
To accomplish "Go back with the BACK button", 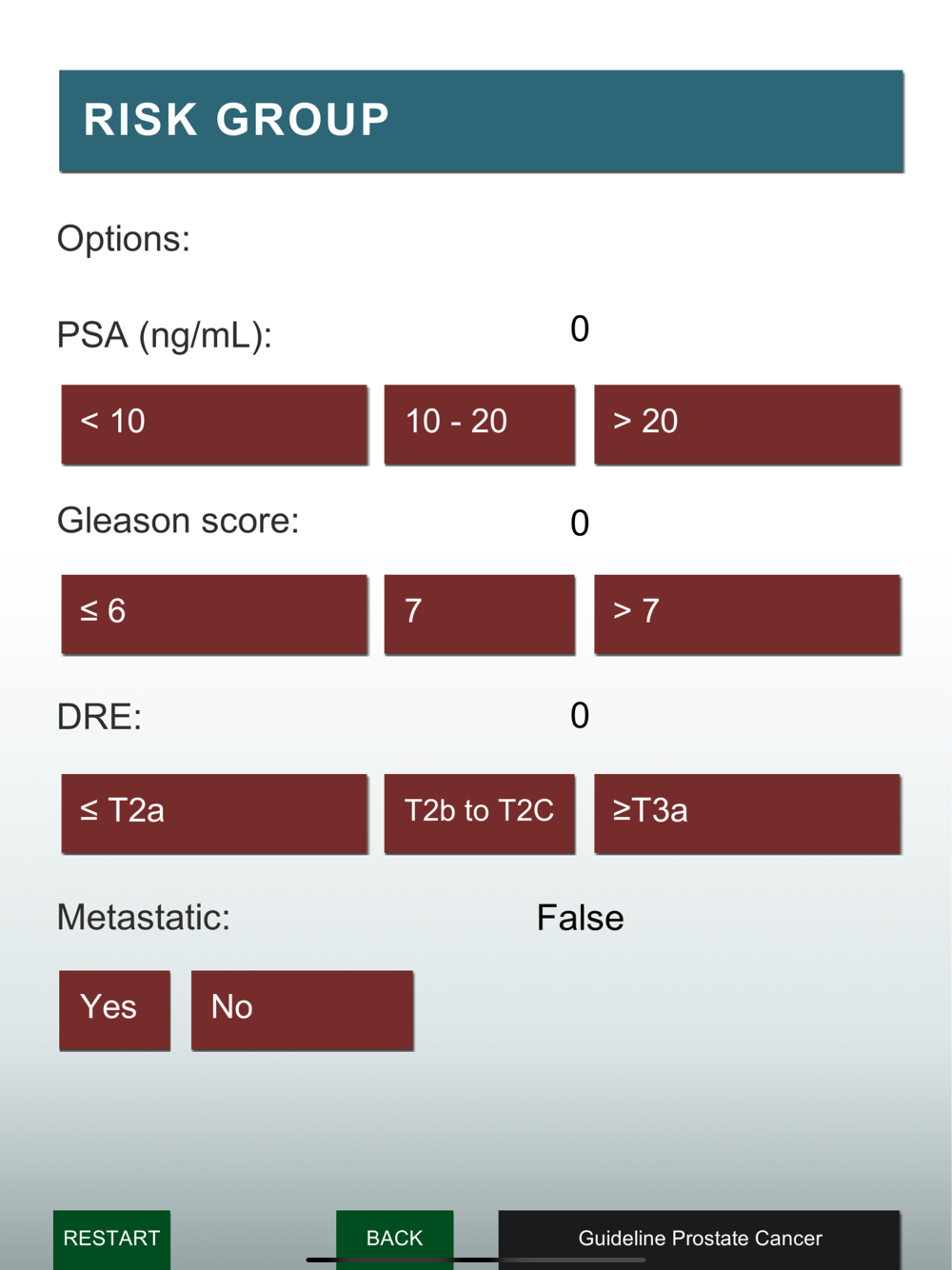I will [x=394, y=1239].
